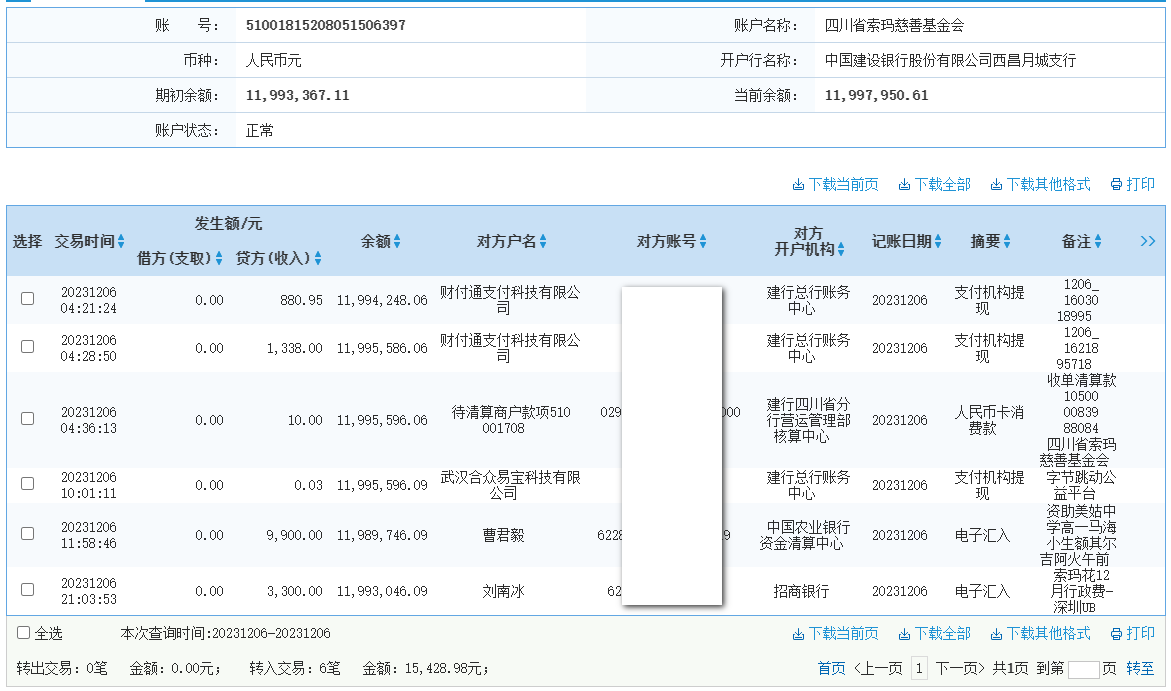Click credit amount 880.95
This screenshot has width=1171, height=691.
(x=302, y=300)
